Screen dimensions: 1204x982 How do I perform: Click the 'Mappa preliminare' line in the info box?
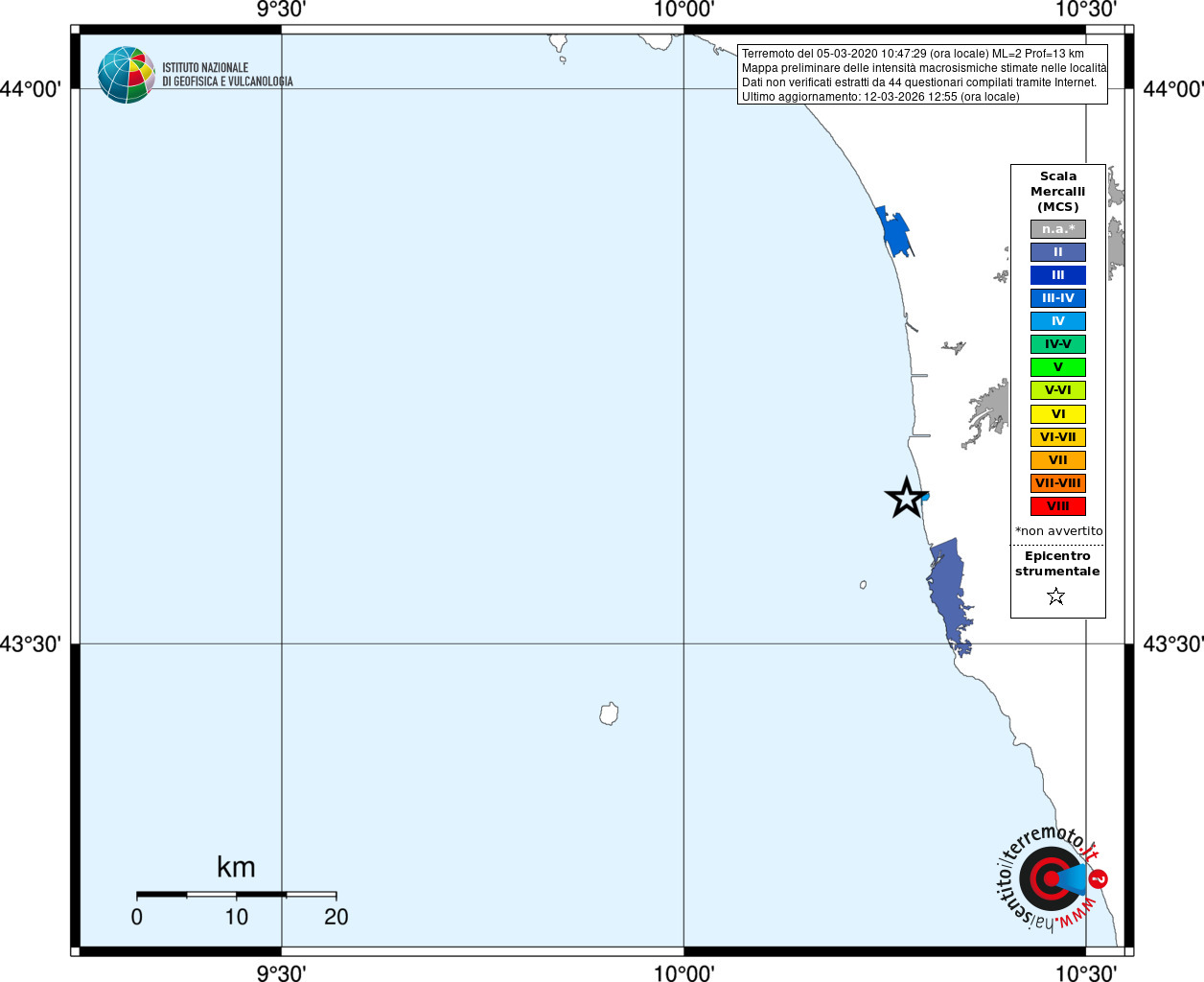(924, 68)
